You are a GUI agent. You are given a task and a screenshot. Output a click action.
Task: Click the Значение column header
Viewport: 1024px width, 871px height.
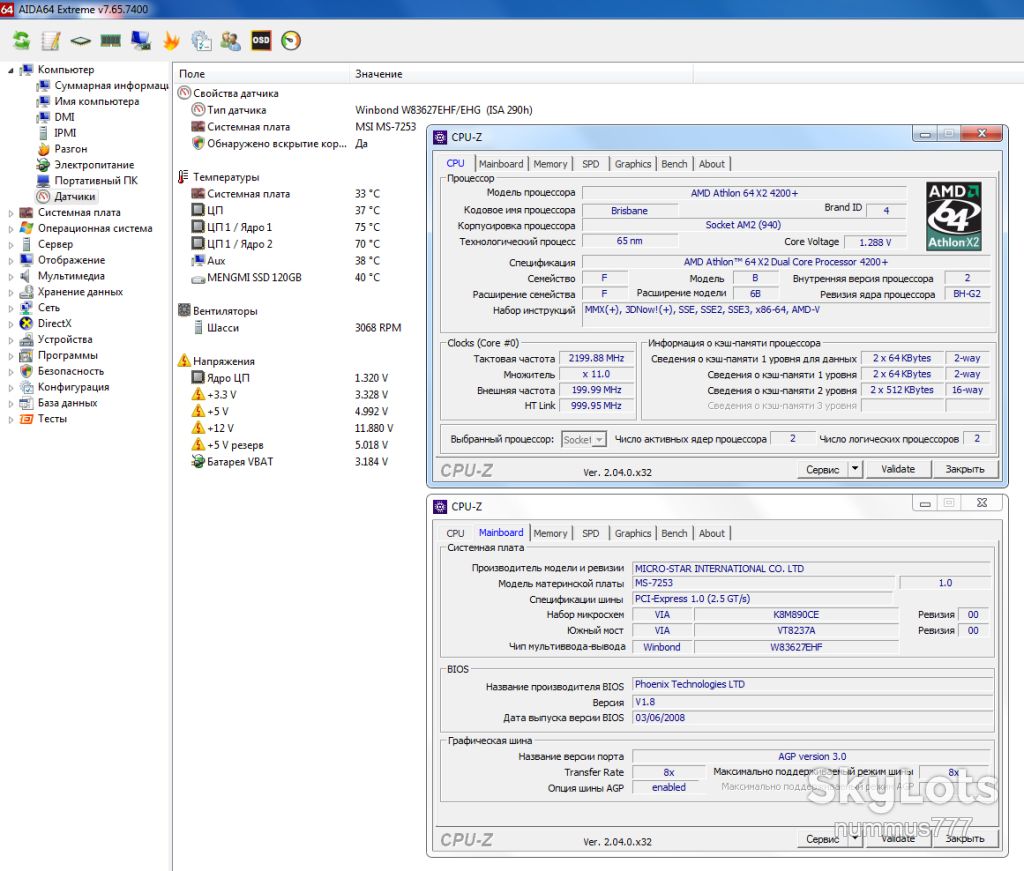pos(521,74)
